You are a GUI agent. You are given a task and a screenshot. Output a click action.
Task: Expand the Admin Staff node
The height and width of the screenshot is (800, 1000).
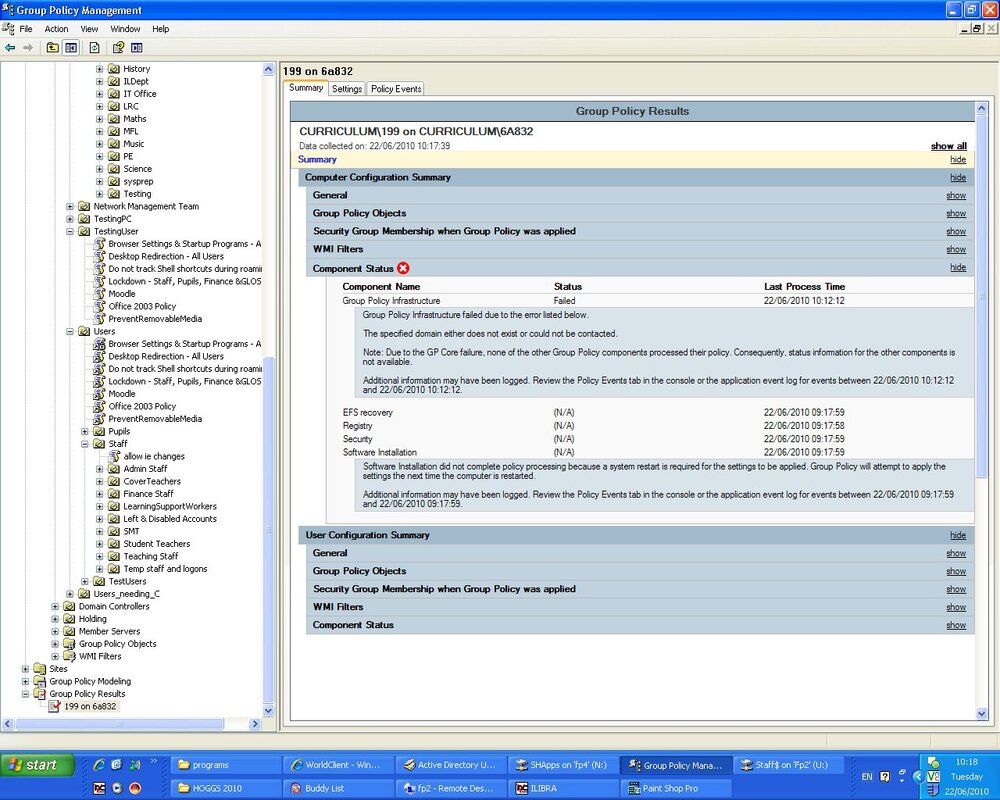(99, 469)
